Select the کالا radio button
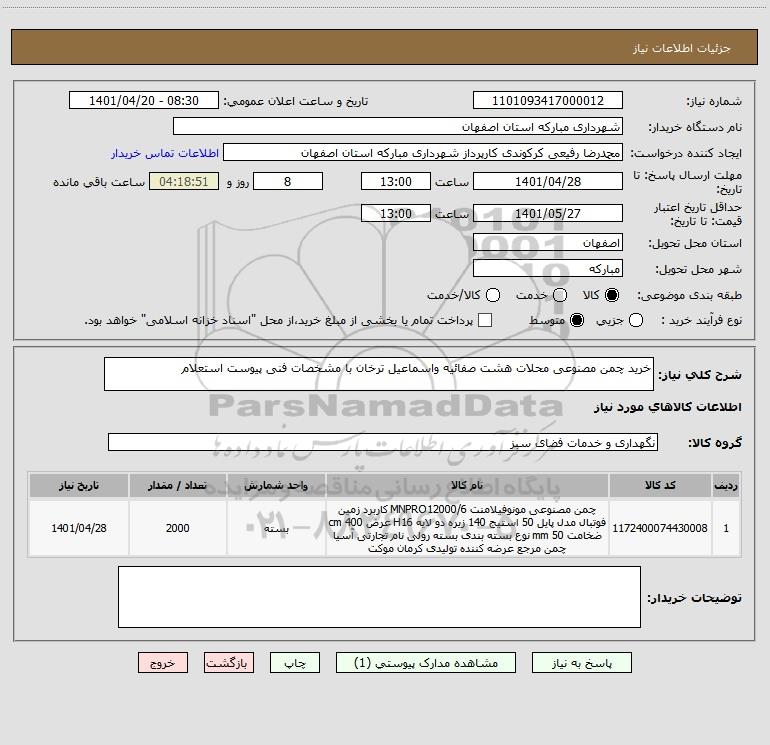Screen dimensions: 770x745 pos(612,295)
